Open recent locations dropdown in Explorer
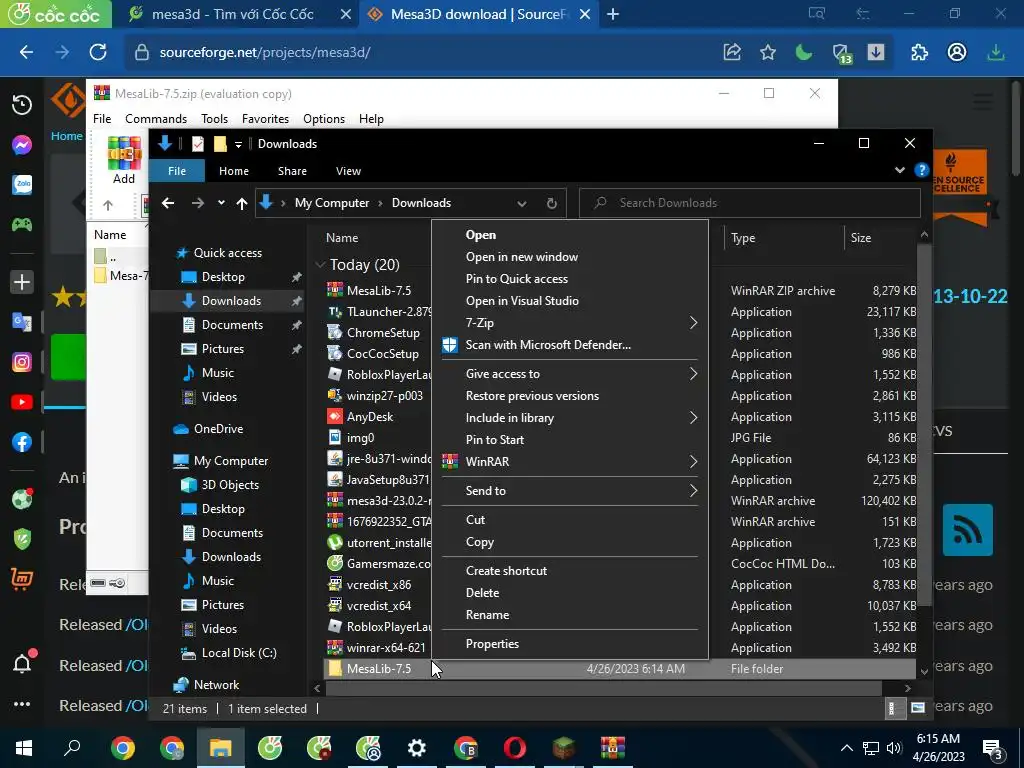This screenshot has width=1024, height=768. 221,203
